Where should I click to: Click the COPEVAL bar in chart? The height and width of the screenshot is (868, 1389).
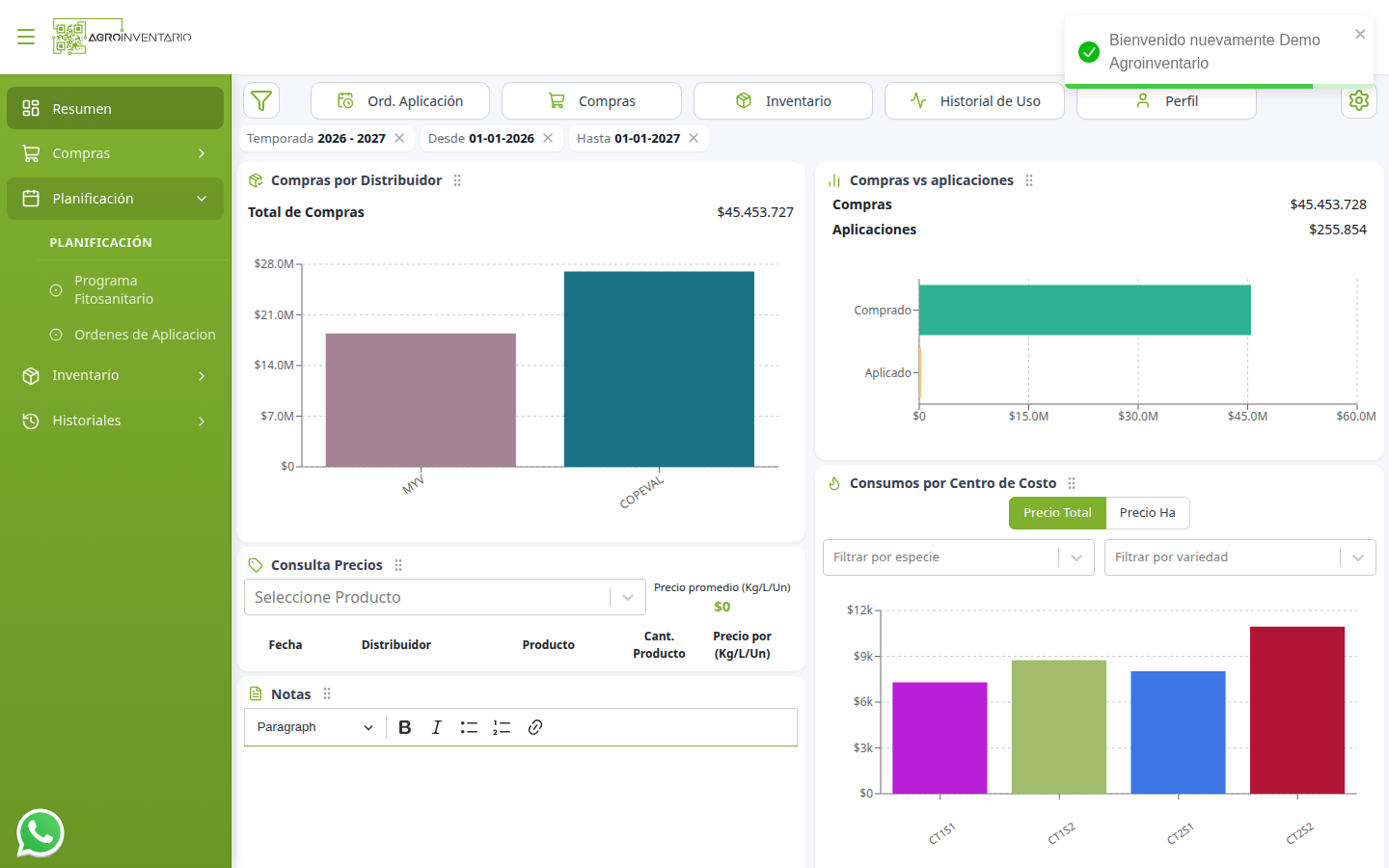pyautogui.click(x=659, y=369)
